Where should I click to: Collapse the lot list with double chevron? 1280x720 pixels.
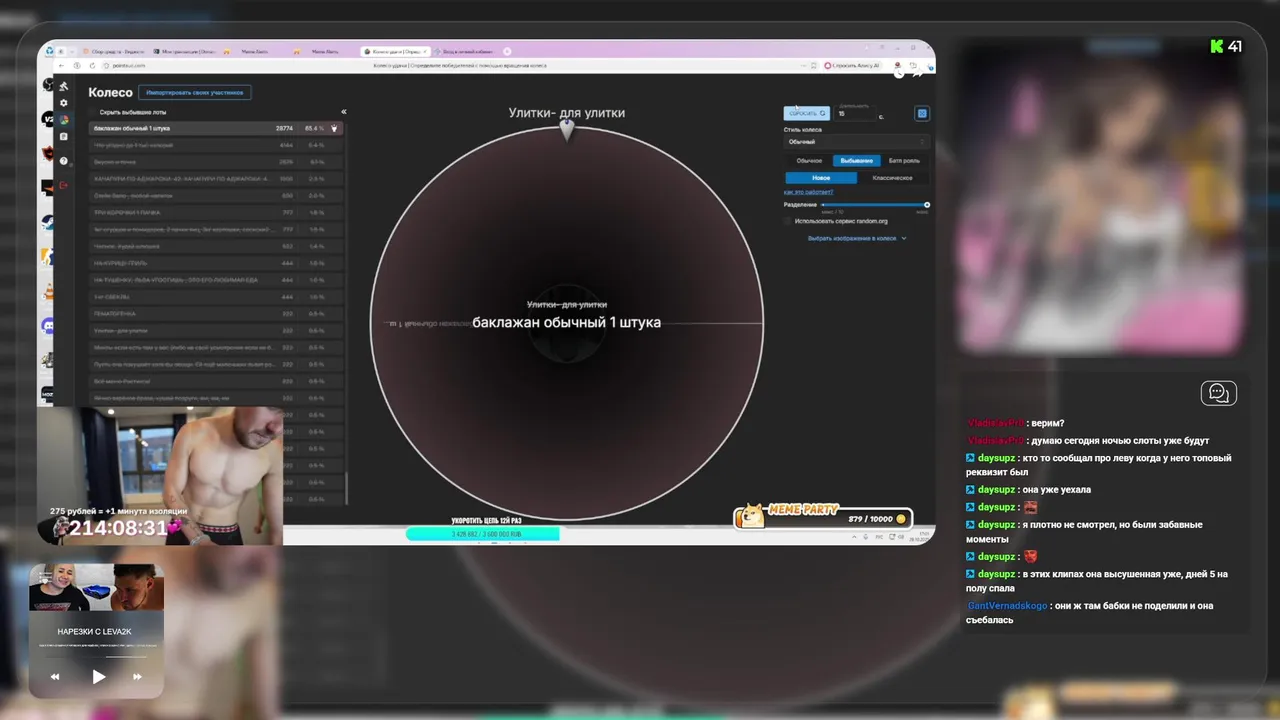tap(343, 112)
